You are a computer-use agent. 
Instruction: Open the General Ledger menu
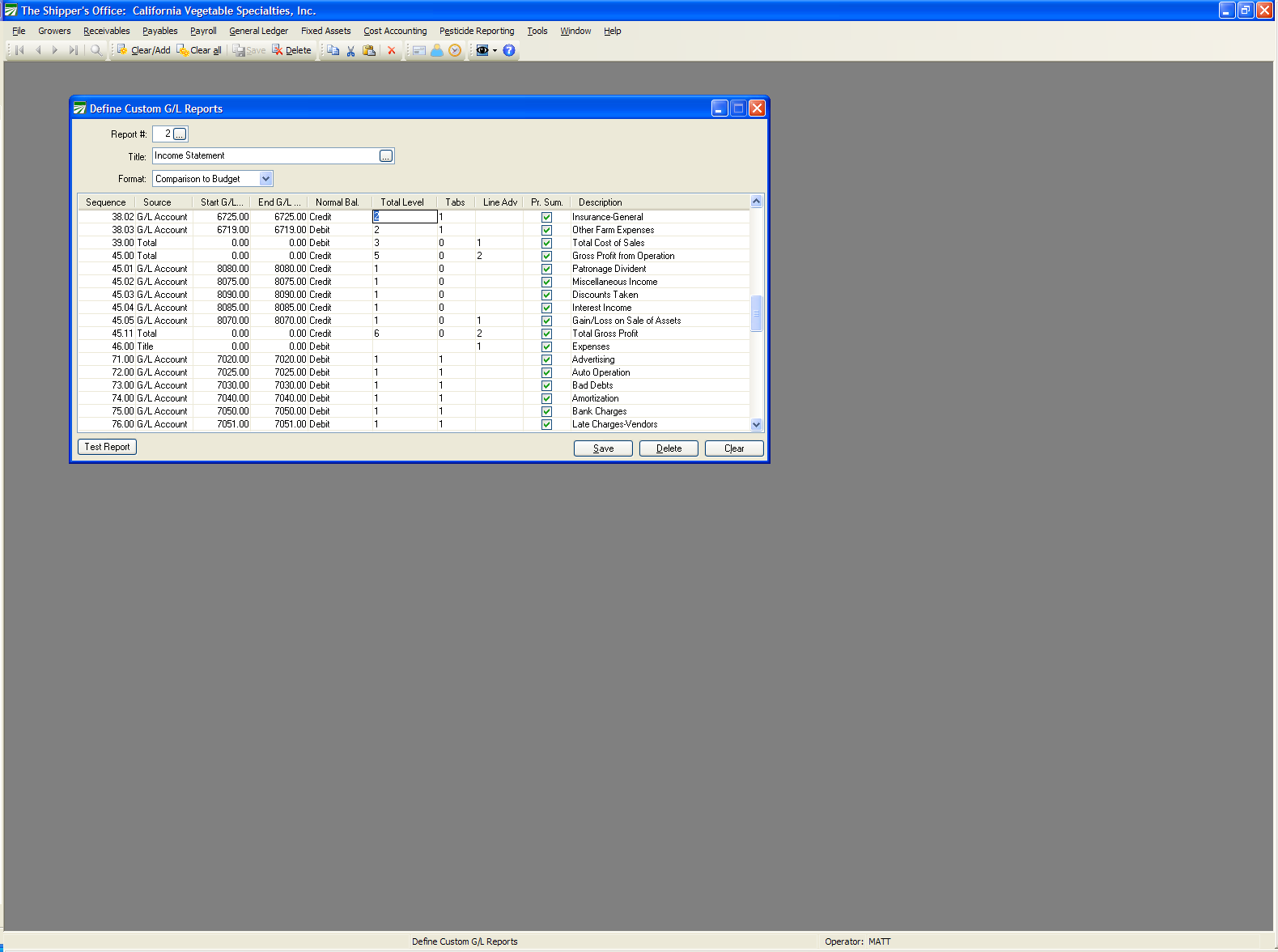[258, 31]
